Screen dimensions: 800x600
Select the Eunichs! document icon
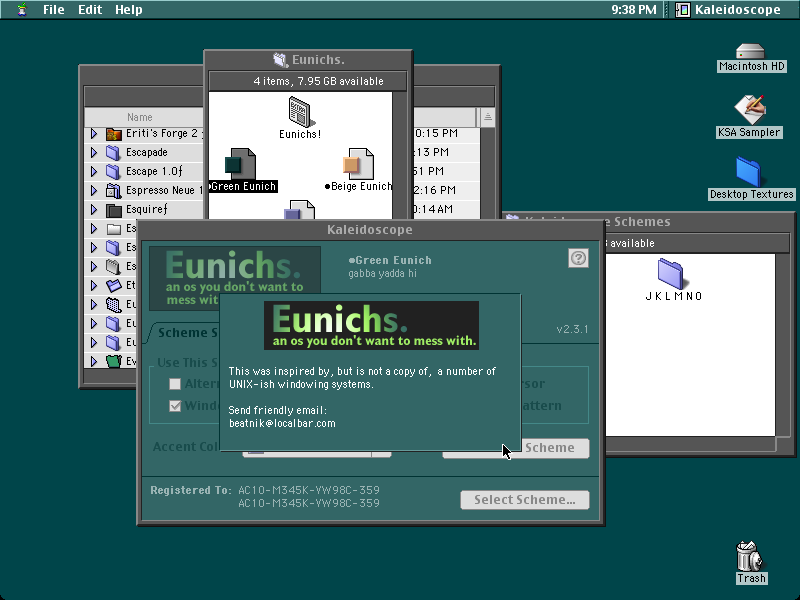point(300,112)
